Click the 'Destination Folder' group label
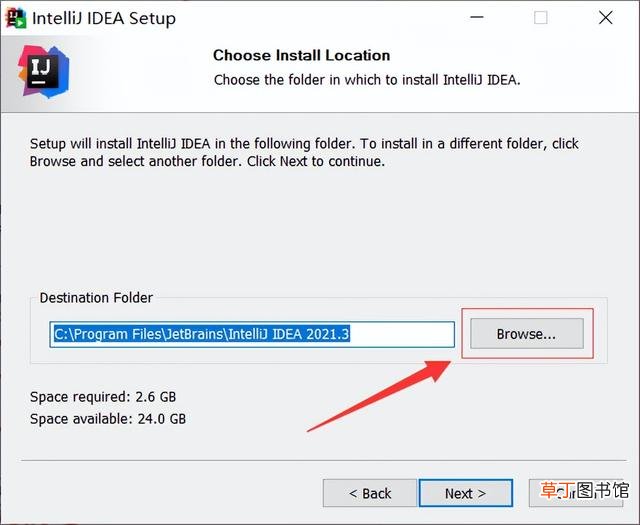Image resolution: width=640 pixels, height=525 pixels. 96,298
